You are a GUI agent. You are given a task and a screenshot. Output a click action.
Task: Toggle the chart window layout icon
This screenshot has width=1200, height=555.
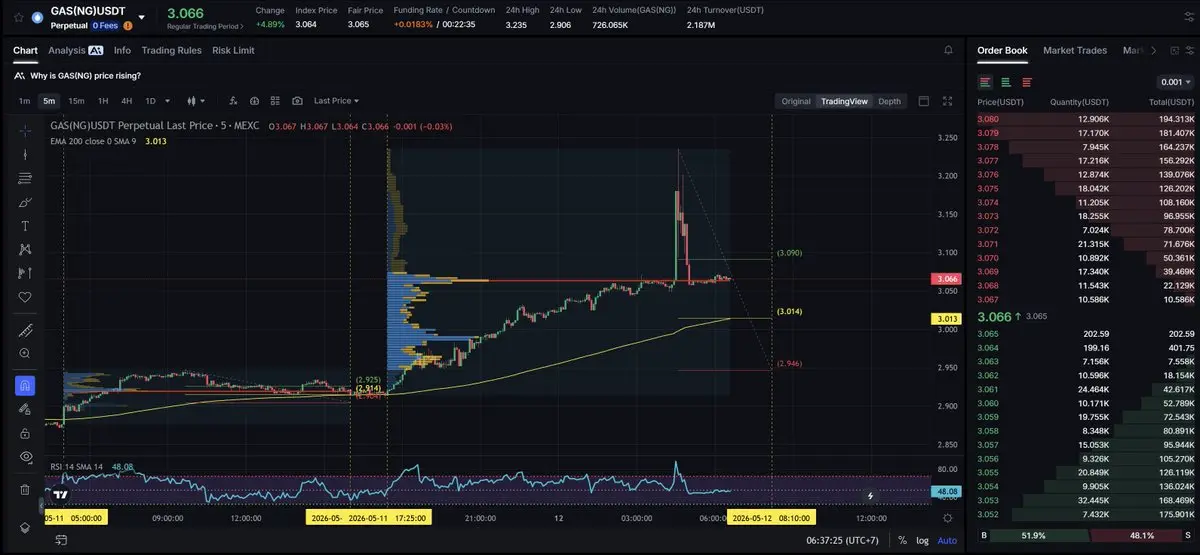click(923, 101)
